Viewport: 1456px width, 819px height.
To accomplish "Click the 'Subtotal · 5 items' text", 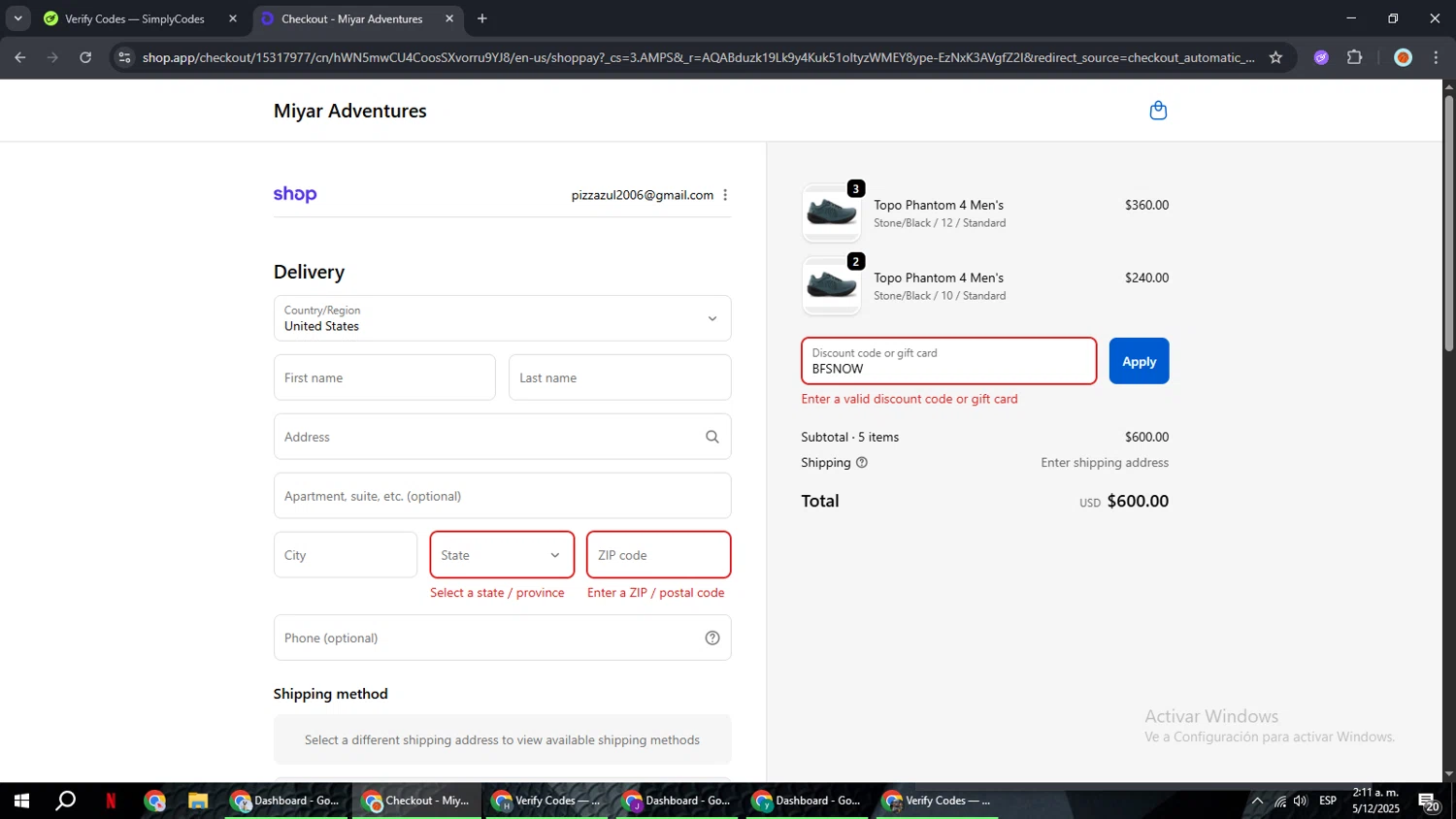I will click(x=850, y=437).
